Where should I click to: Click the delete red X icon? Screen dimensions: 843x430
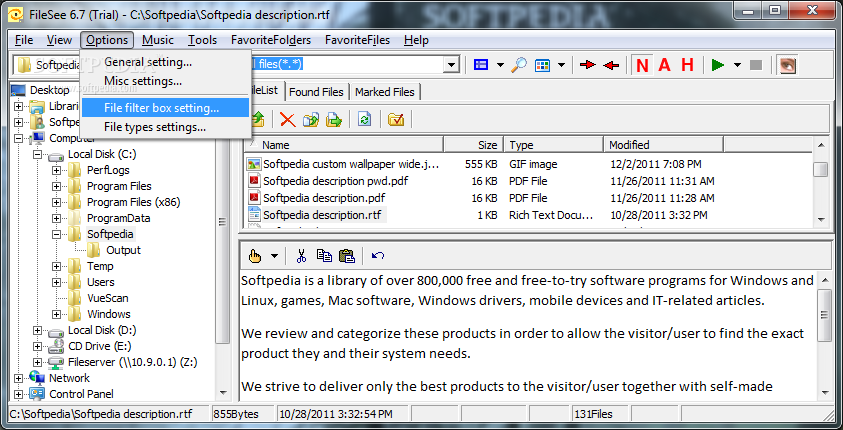point(288,119)
